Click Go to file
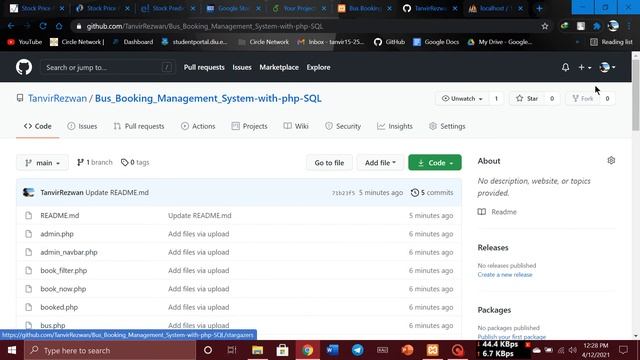Viewport: 640px width, 360px height. (x=329, y=162)
